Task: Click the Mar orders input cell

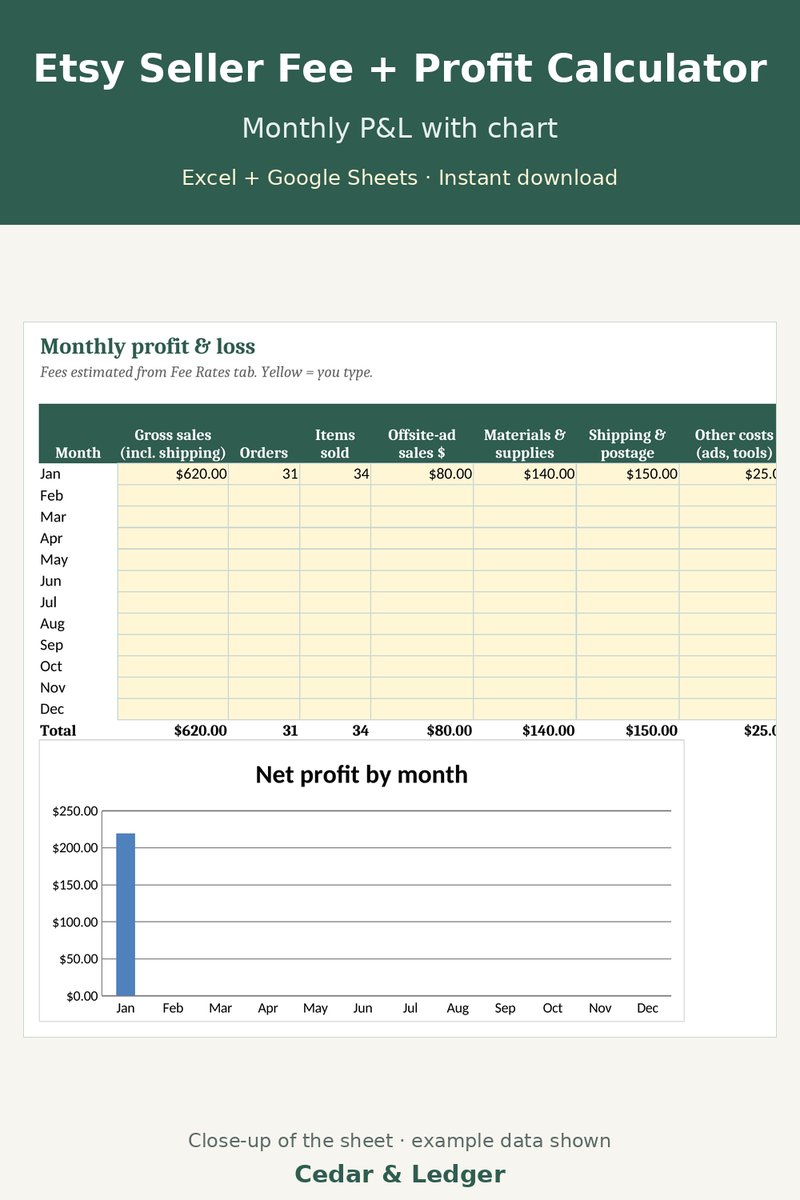Action: [264, 517]
